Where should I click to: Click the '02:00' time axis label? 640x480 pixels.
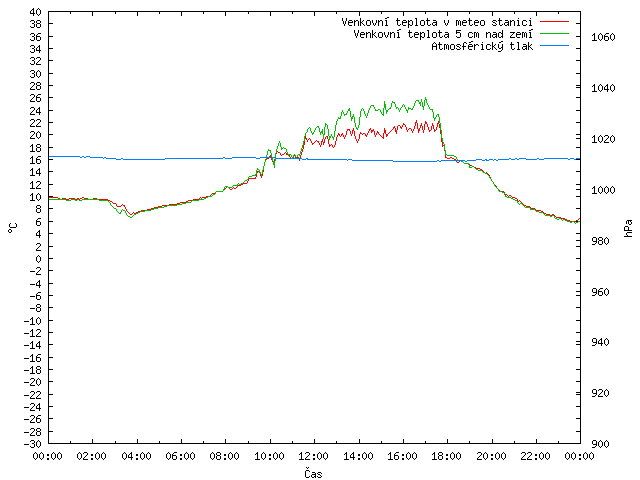pyautogui.click(x=92, y=456)
